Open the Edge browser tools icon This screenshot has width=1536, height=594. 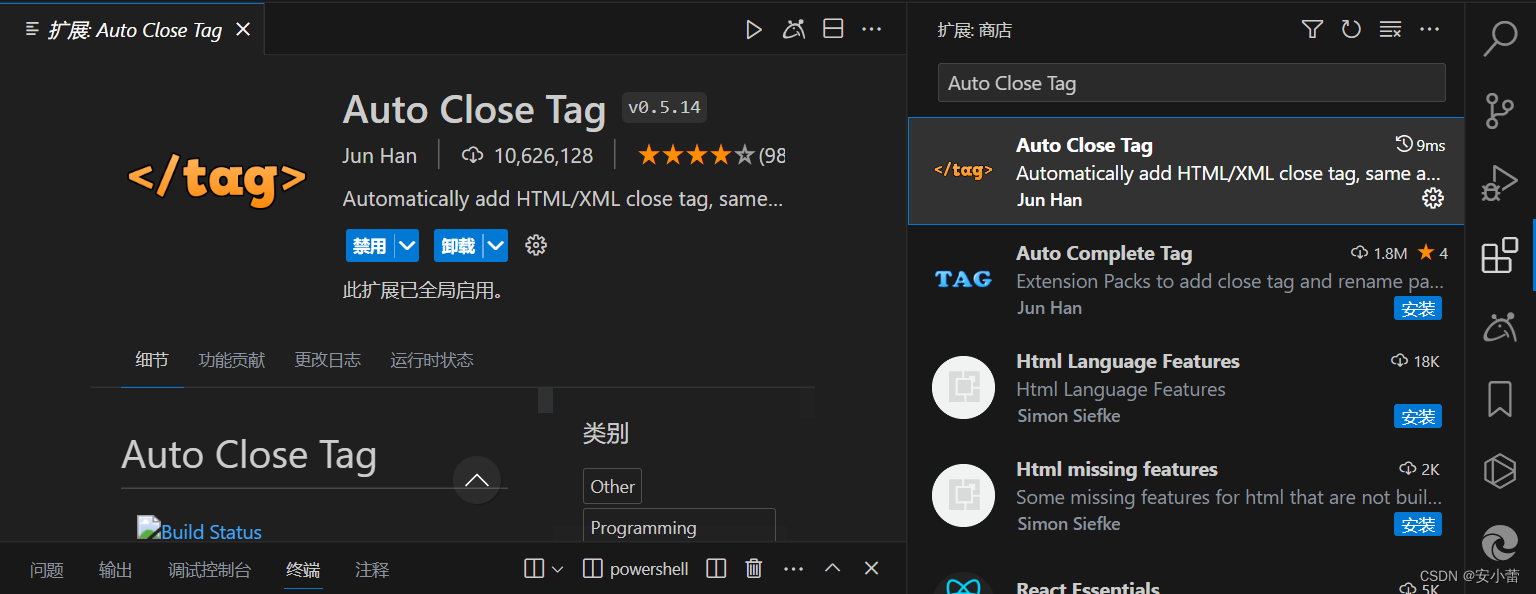(1500, 544)
